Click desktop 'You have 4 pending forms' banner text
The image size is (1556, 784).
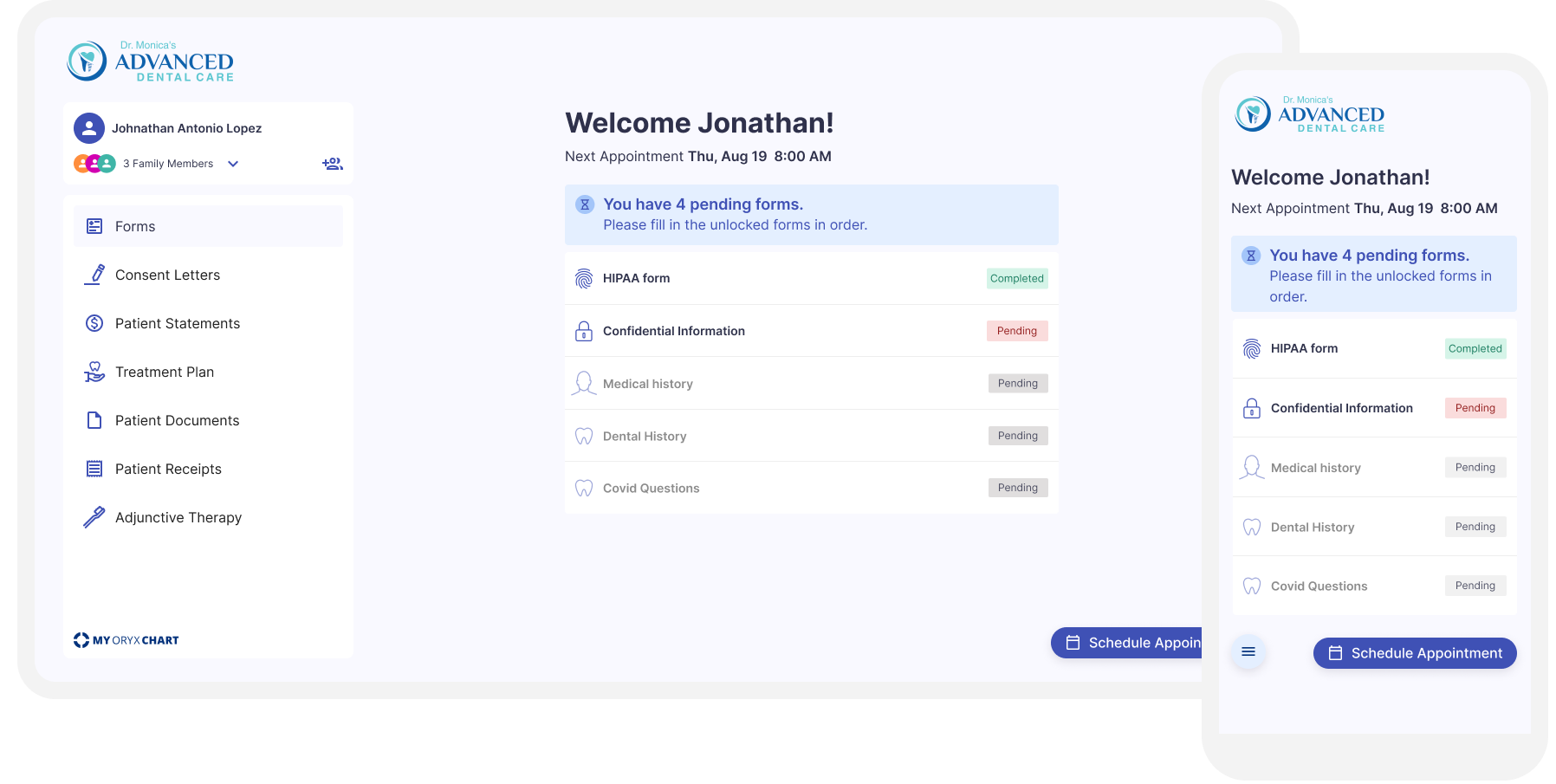pyautogui.click(x=703, y=204)
